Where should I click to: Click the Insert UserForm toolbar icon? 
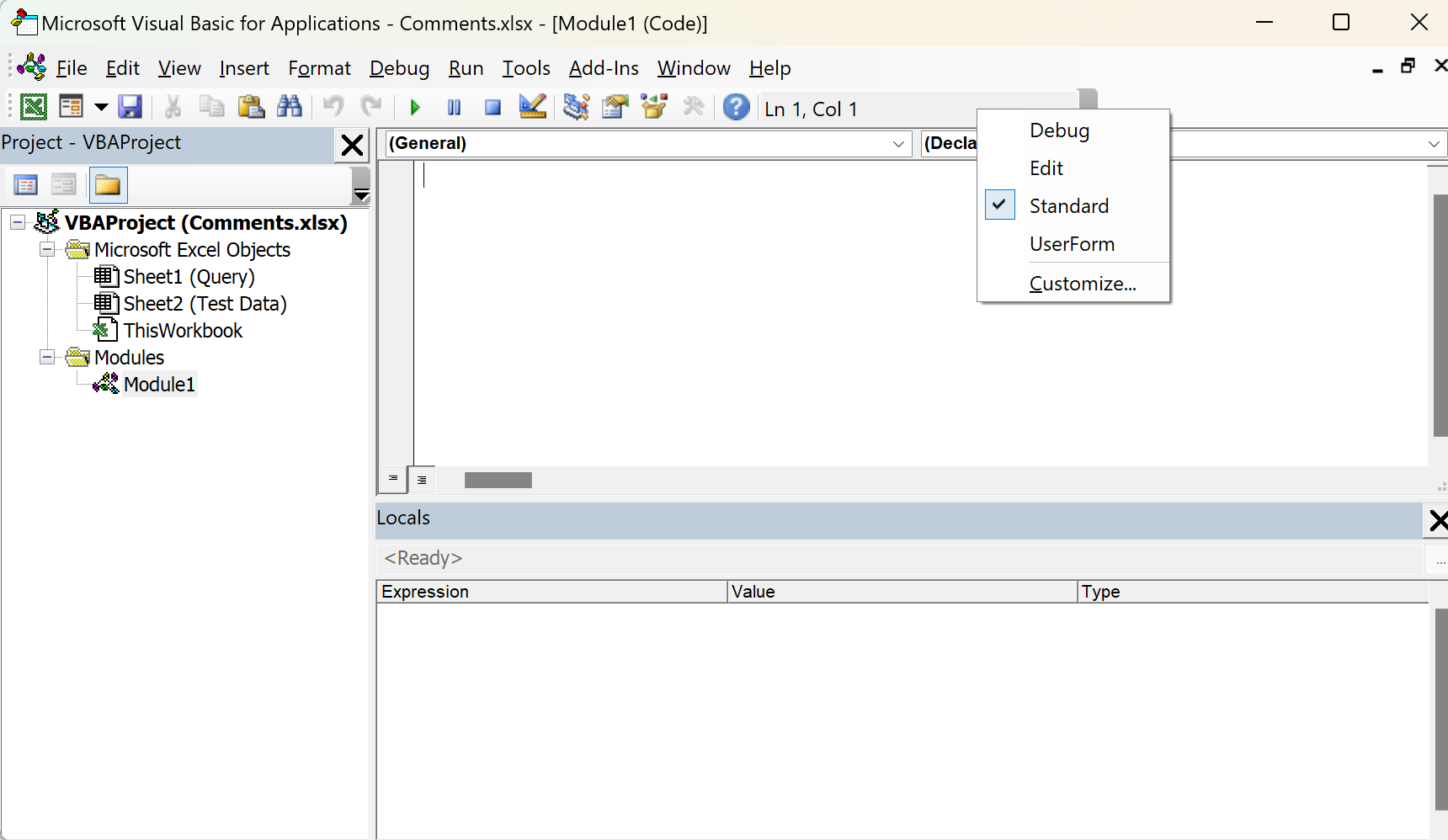coord(72,107)
